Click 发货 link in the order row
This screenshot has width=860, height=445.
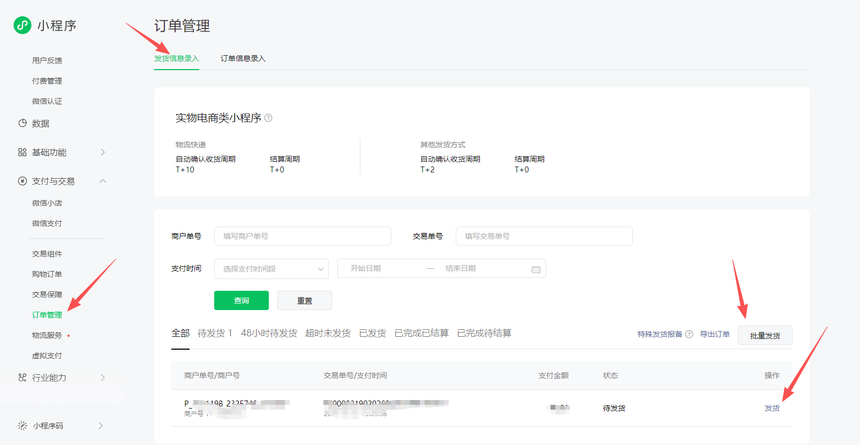[x=772, y=408]
